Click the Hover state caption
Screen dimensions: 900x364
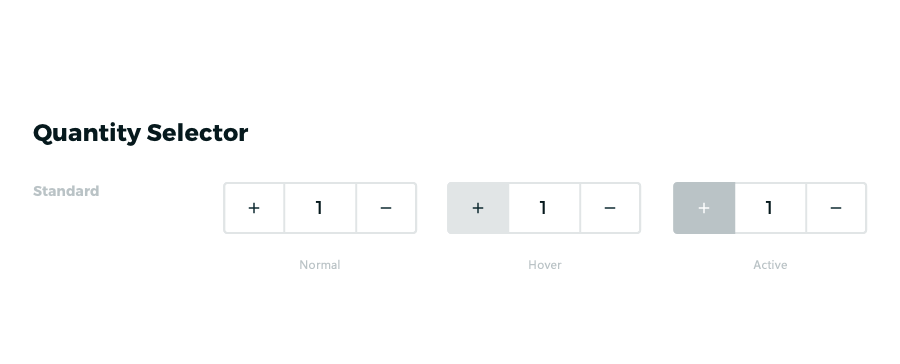click(x=545, y=265)
